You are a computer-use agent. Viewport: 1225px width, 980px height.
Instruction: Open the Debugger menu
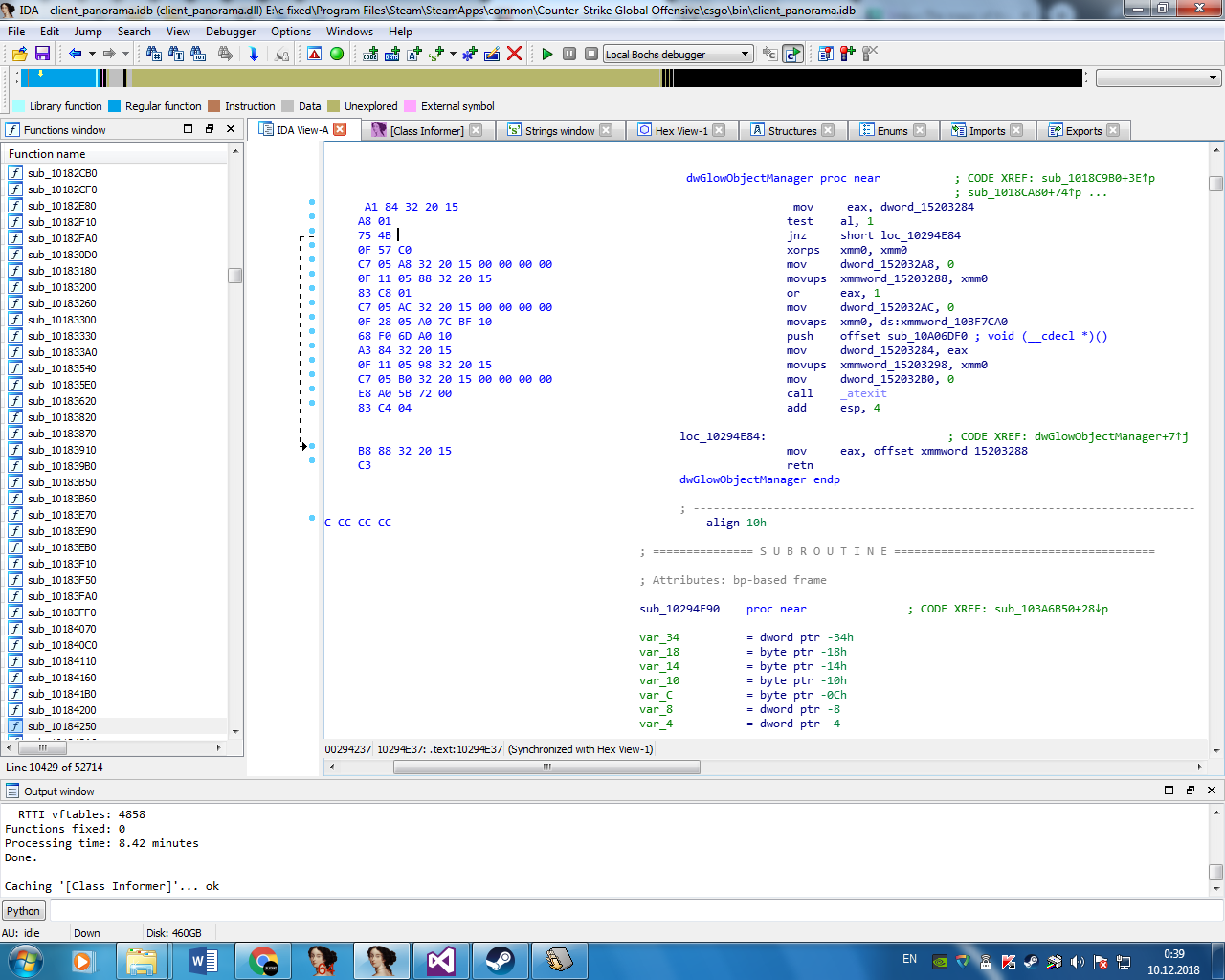(231, 31)
